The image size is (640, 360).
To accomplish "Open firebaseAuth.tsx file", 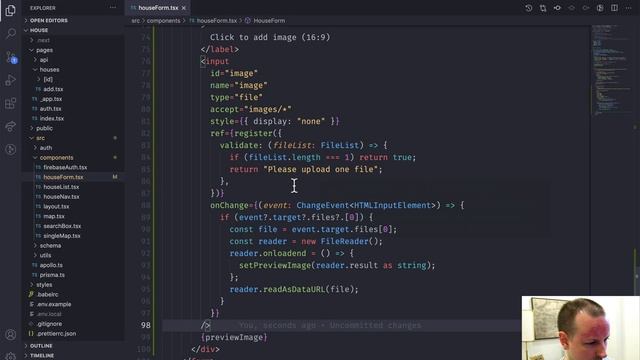I will click(x=65, y=167).
